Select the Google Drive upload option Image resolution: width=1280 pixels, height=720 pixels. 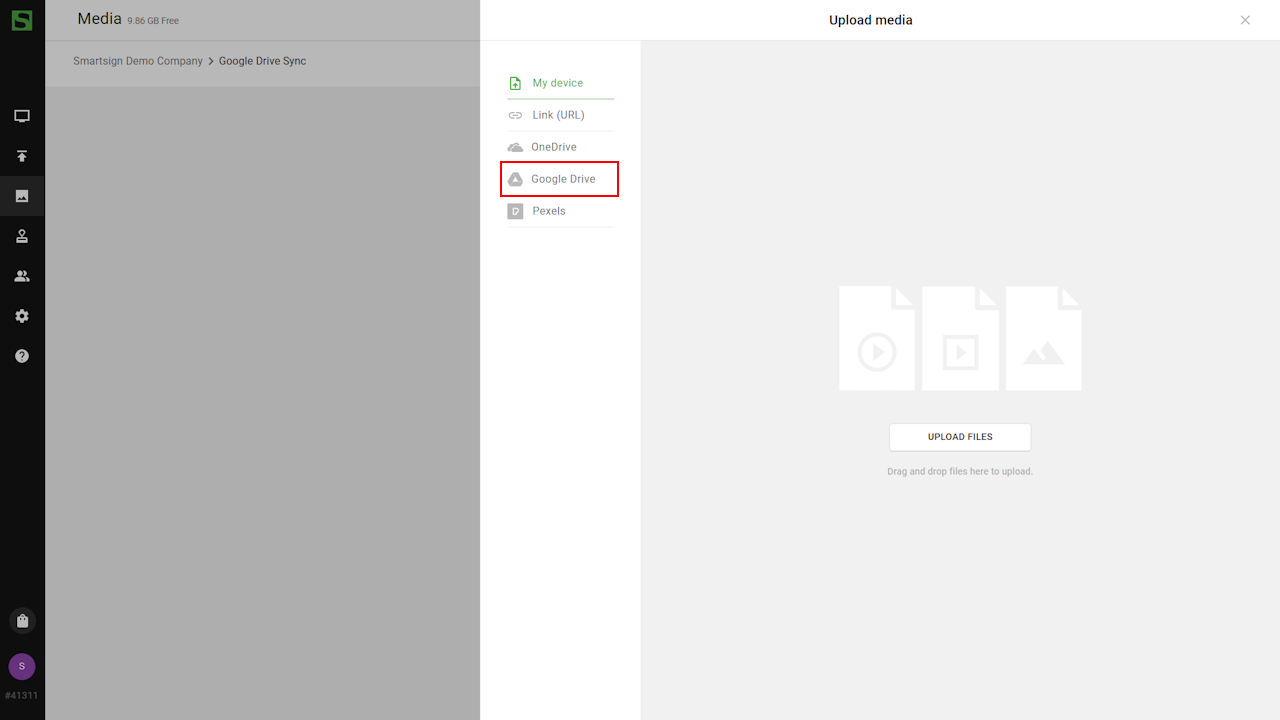[x=562, y=179]
